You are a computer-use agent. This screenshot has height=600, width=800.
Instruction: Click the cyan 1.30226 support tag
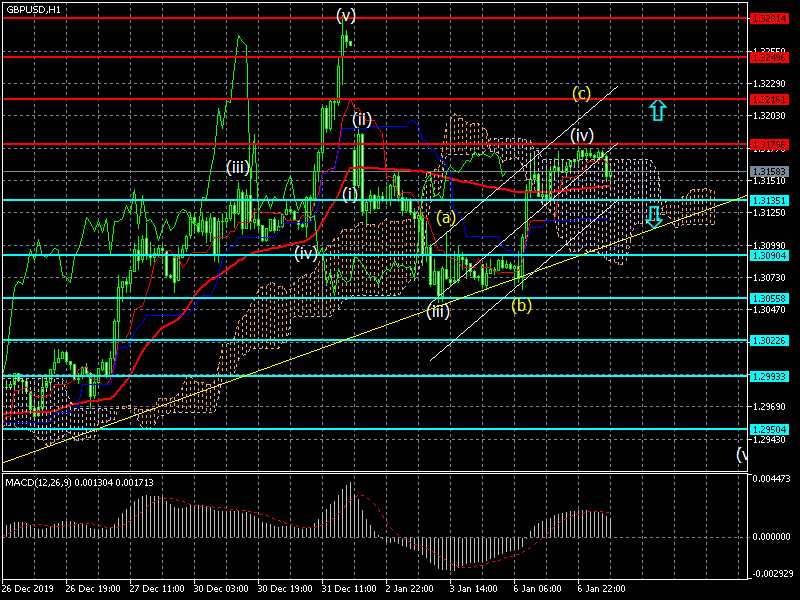click(769, 341)
